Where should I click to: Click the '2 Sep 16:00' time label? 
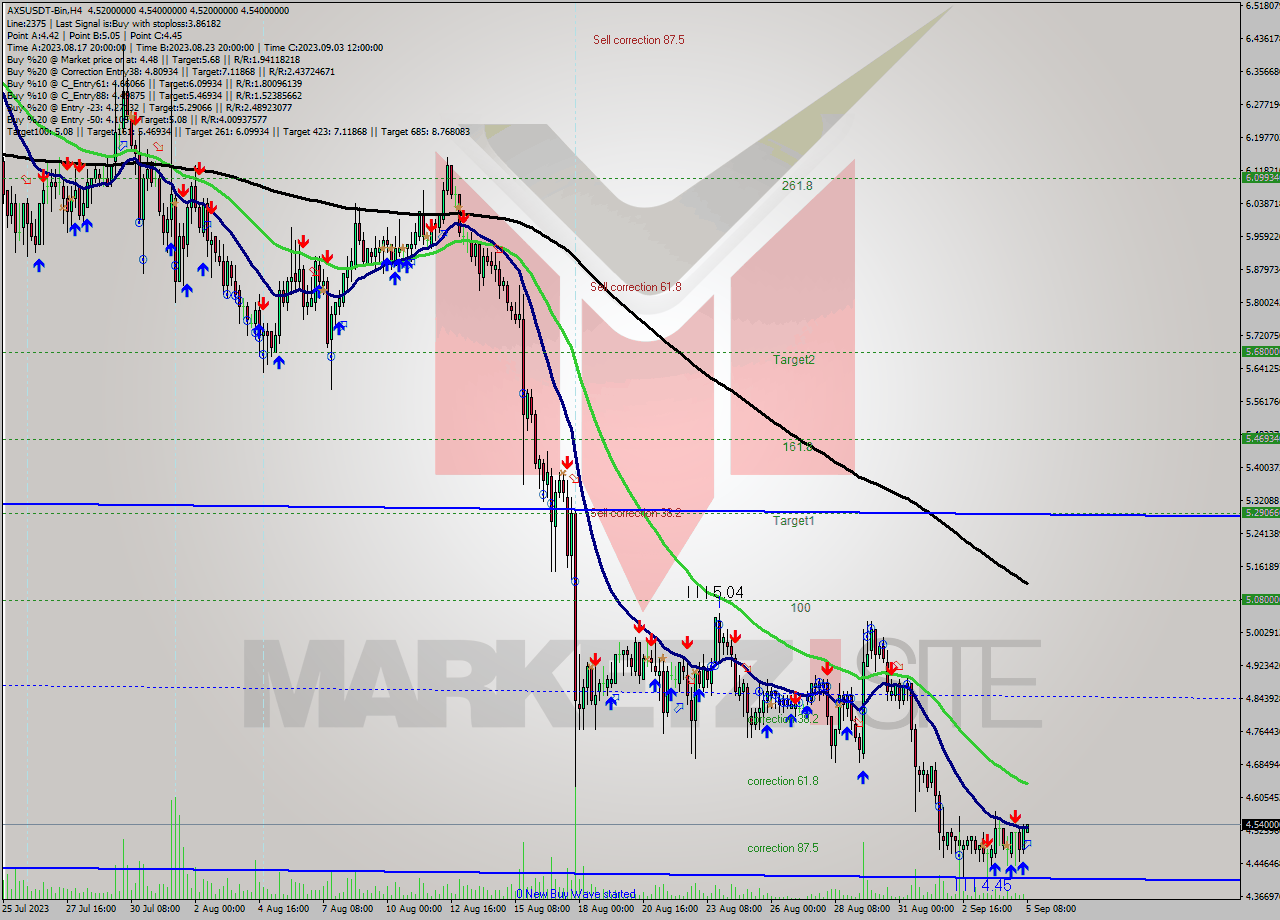pos(988,909)
